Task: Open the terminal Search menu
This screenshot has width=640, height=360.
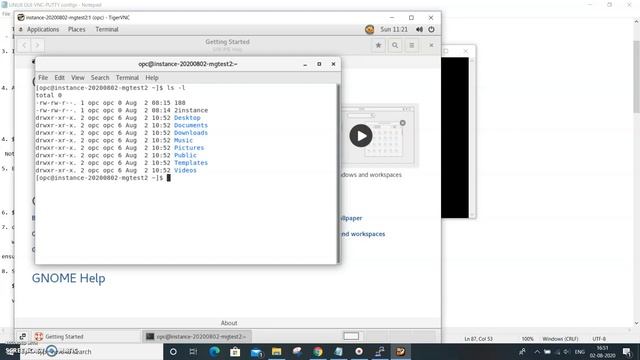Action: coord(100,78)
